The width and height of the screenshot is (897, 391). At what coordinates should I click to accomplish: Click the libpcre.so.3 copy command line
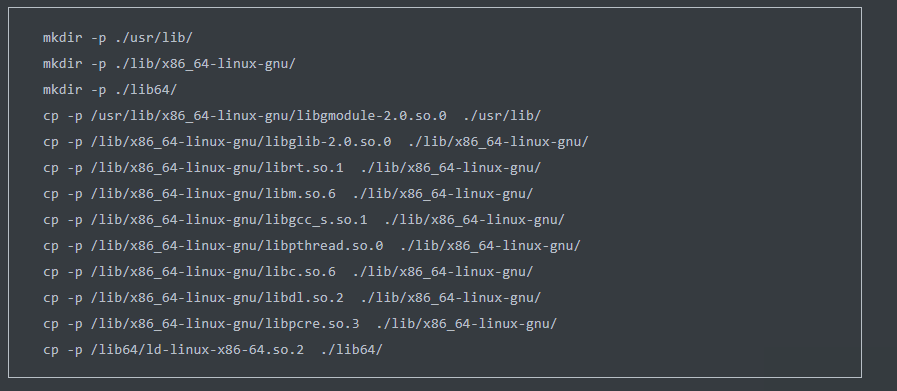click(x=300, y=324)
